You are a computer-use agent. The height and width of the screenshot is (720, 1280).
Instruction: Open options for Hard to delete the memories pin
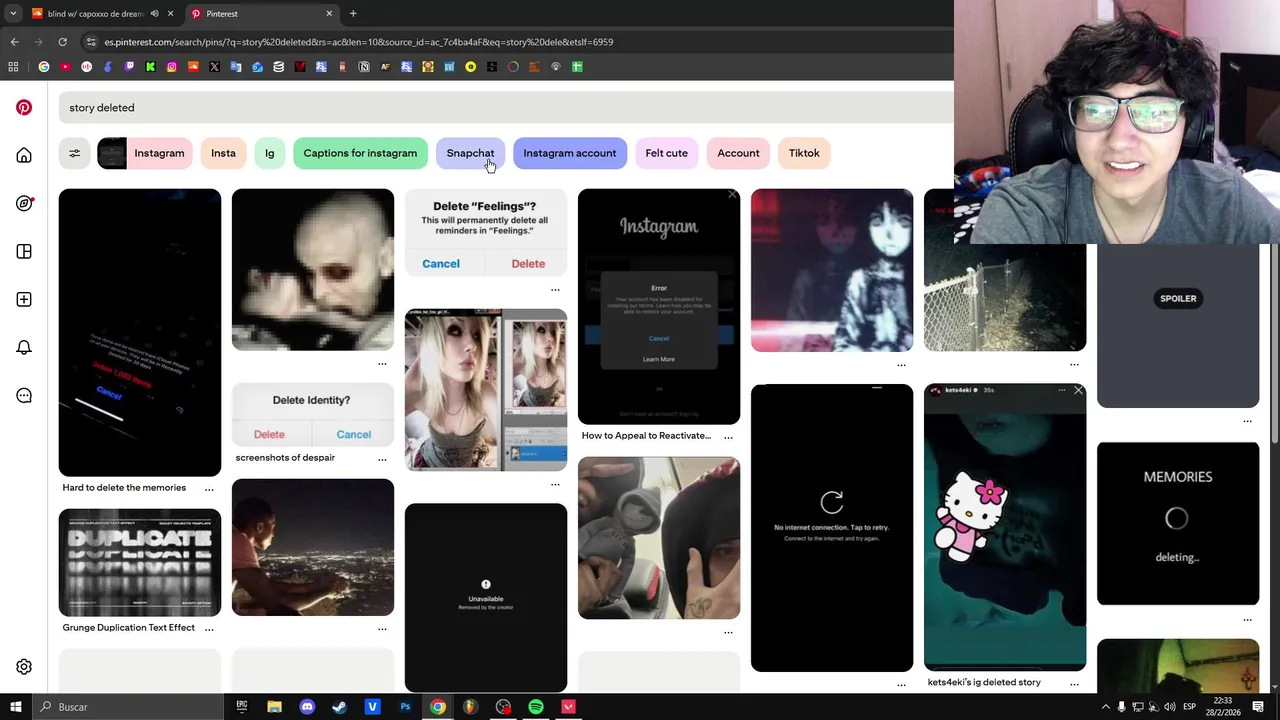pyautogui.click(x=209, y=489)
